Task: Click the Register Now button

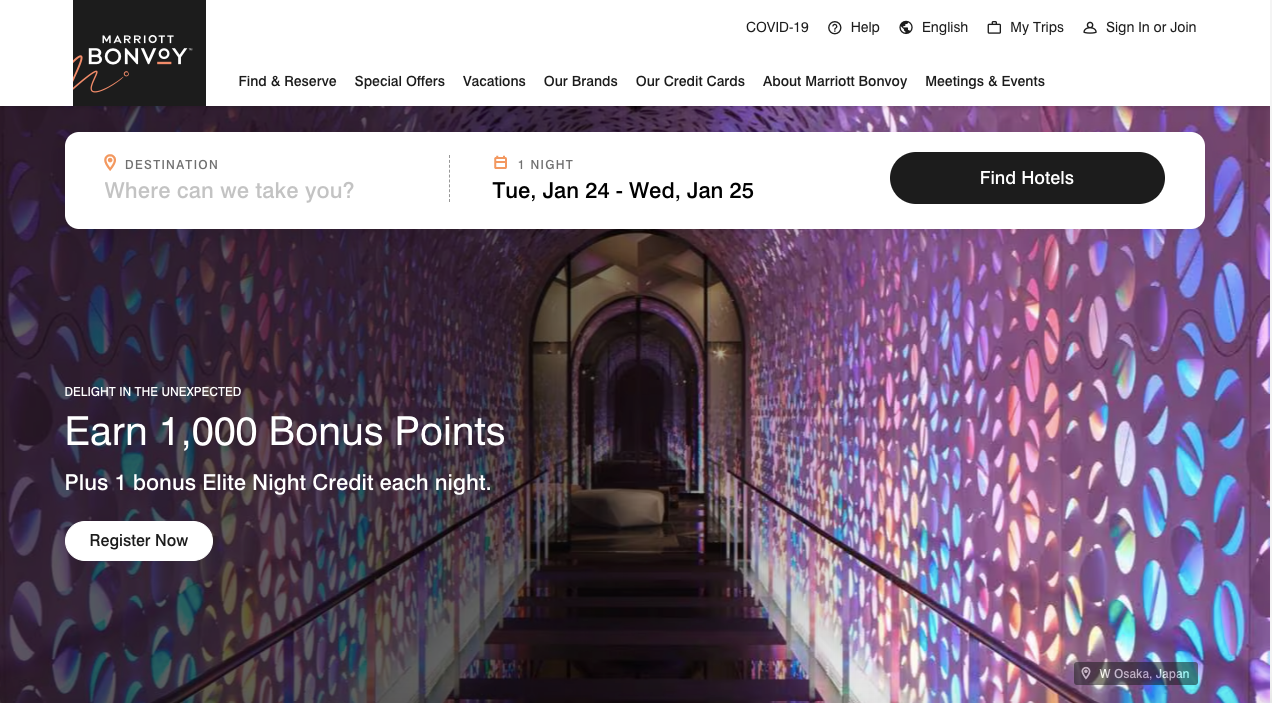Action: pyautogui.click(x=139, y=541)
